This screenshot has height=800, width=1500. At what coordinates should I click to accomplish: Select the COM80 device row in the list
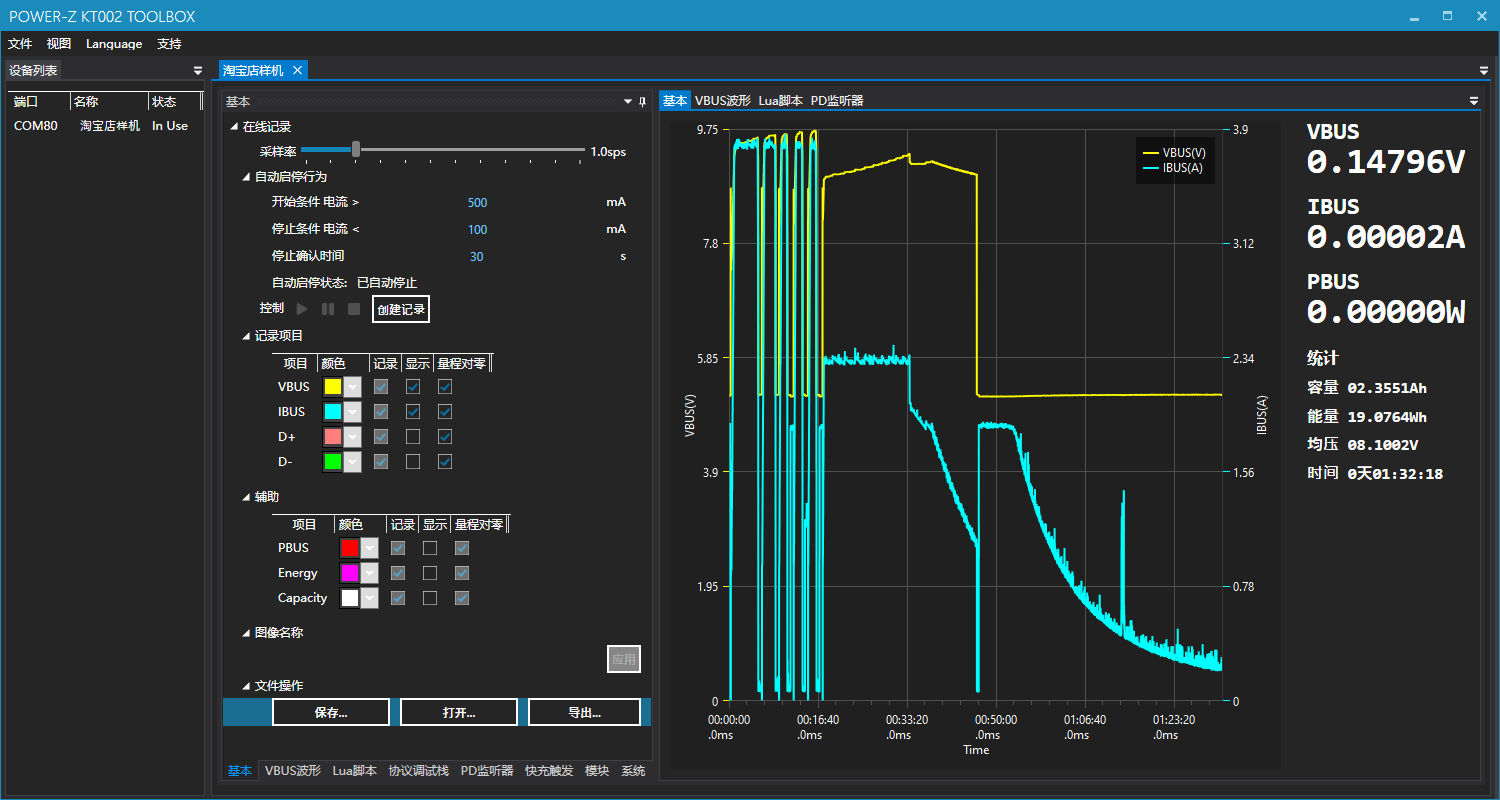pos(100,126)
